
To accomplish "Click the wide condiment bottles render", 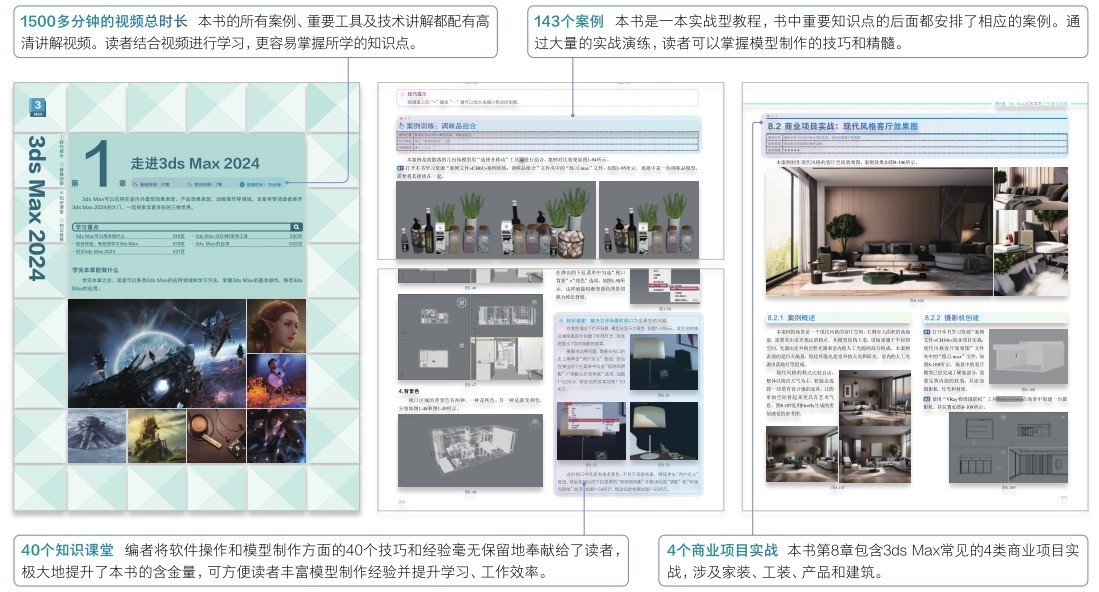I will (496, 219).
